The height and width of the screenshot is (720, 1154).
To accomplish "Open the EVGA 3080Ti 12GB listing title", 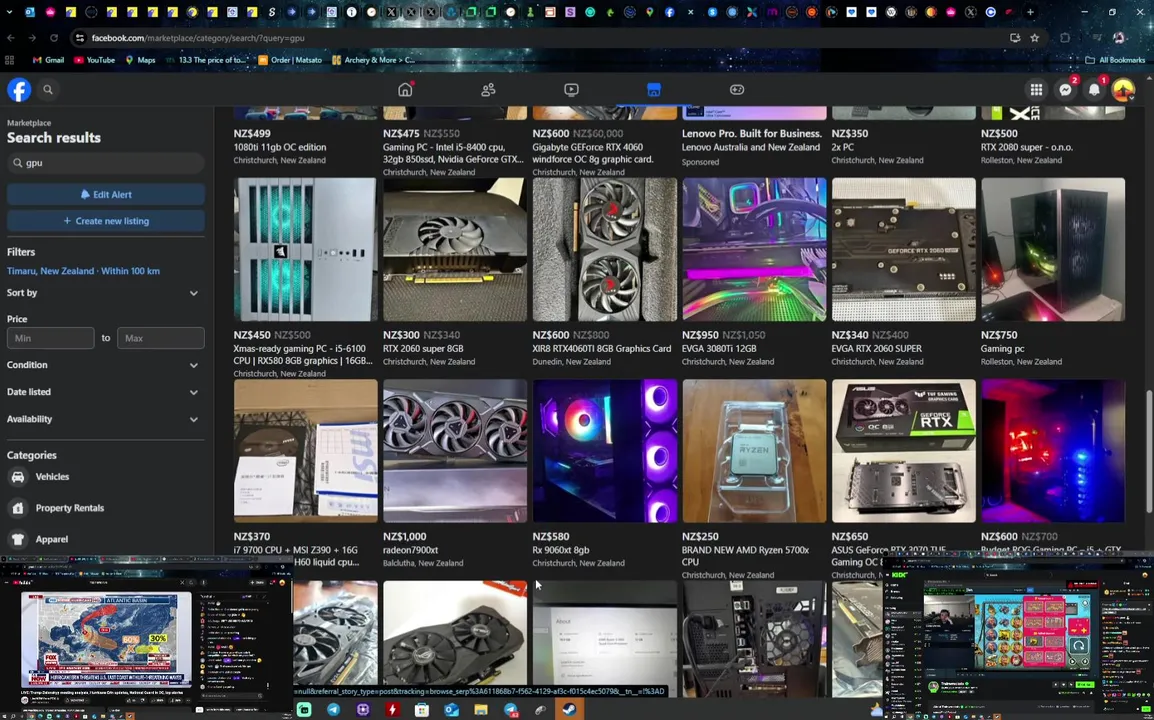I will [719, 349].
